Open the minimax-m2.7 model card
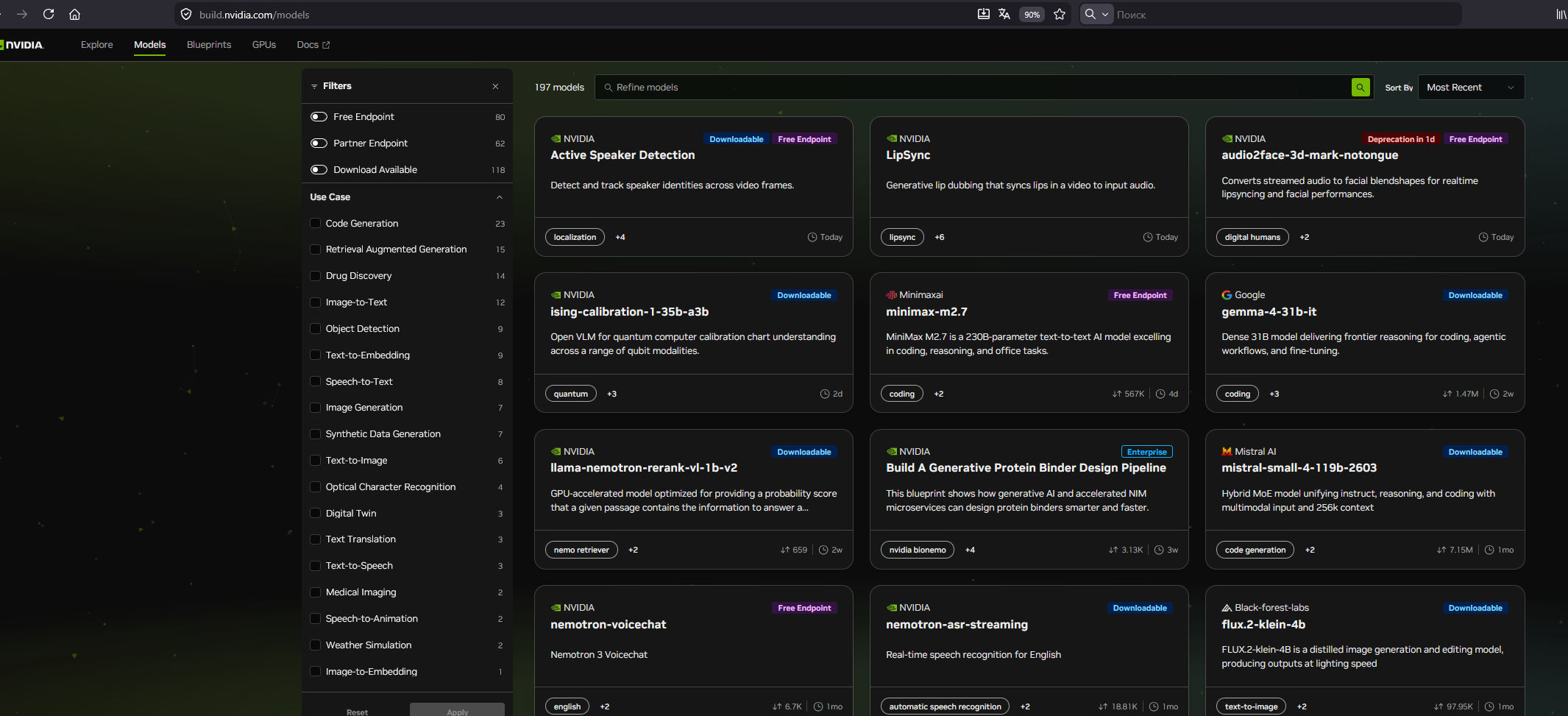This screenshot has width=1568, height=716. (926, 312)
